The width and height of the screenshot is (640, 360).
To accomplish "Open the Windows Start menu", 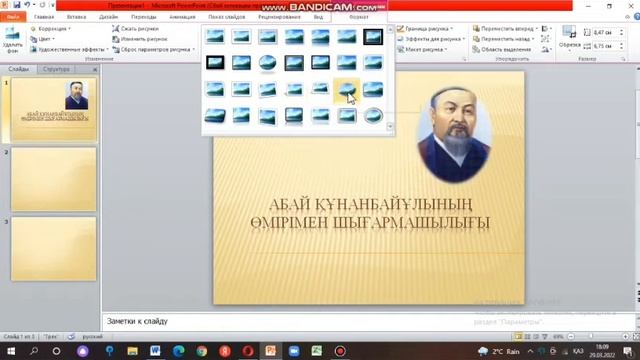I will [11, 351].
